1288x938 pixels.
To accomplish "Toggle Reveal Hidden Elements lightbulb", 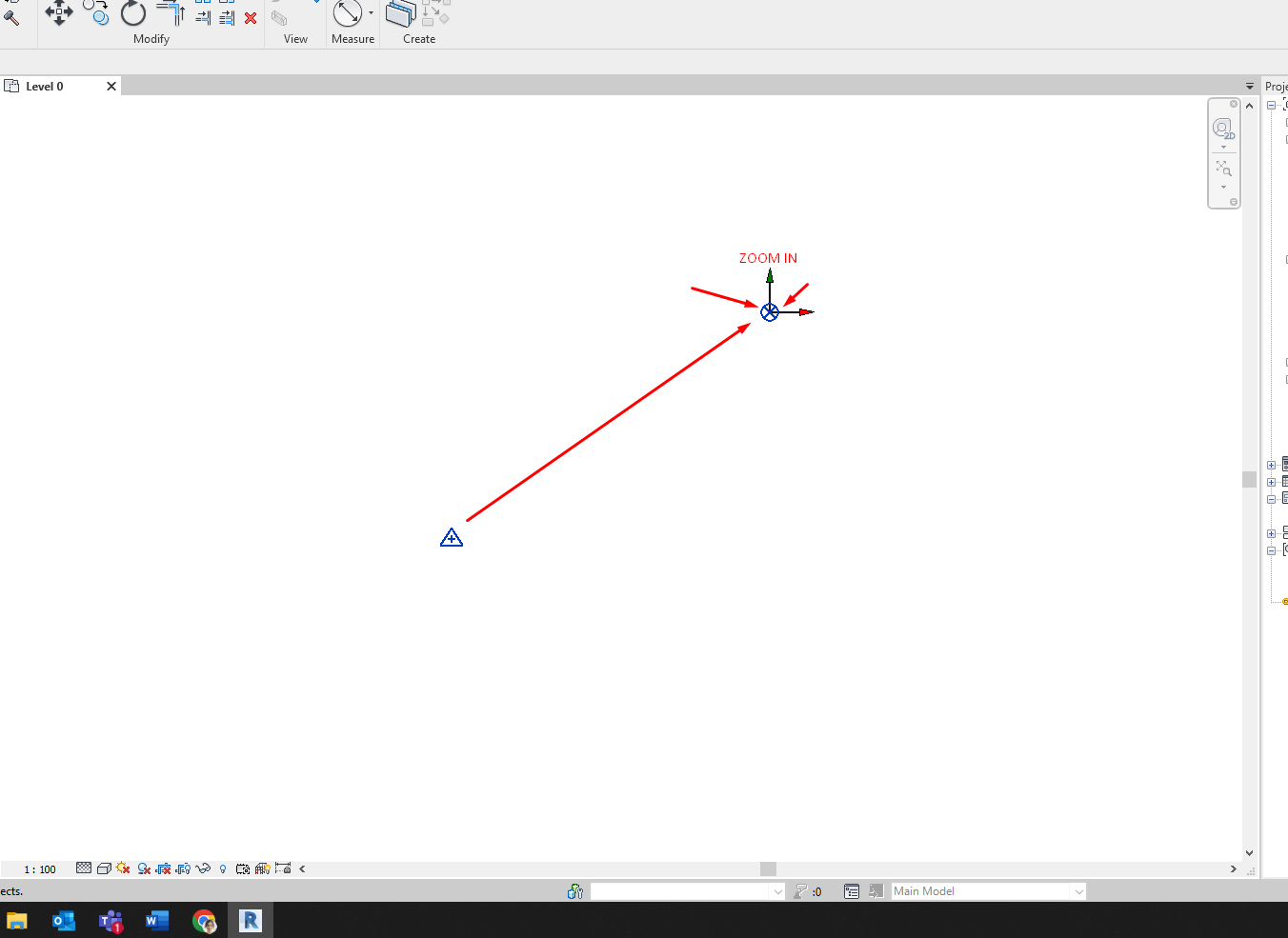I will [222, 868].
